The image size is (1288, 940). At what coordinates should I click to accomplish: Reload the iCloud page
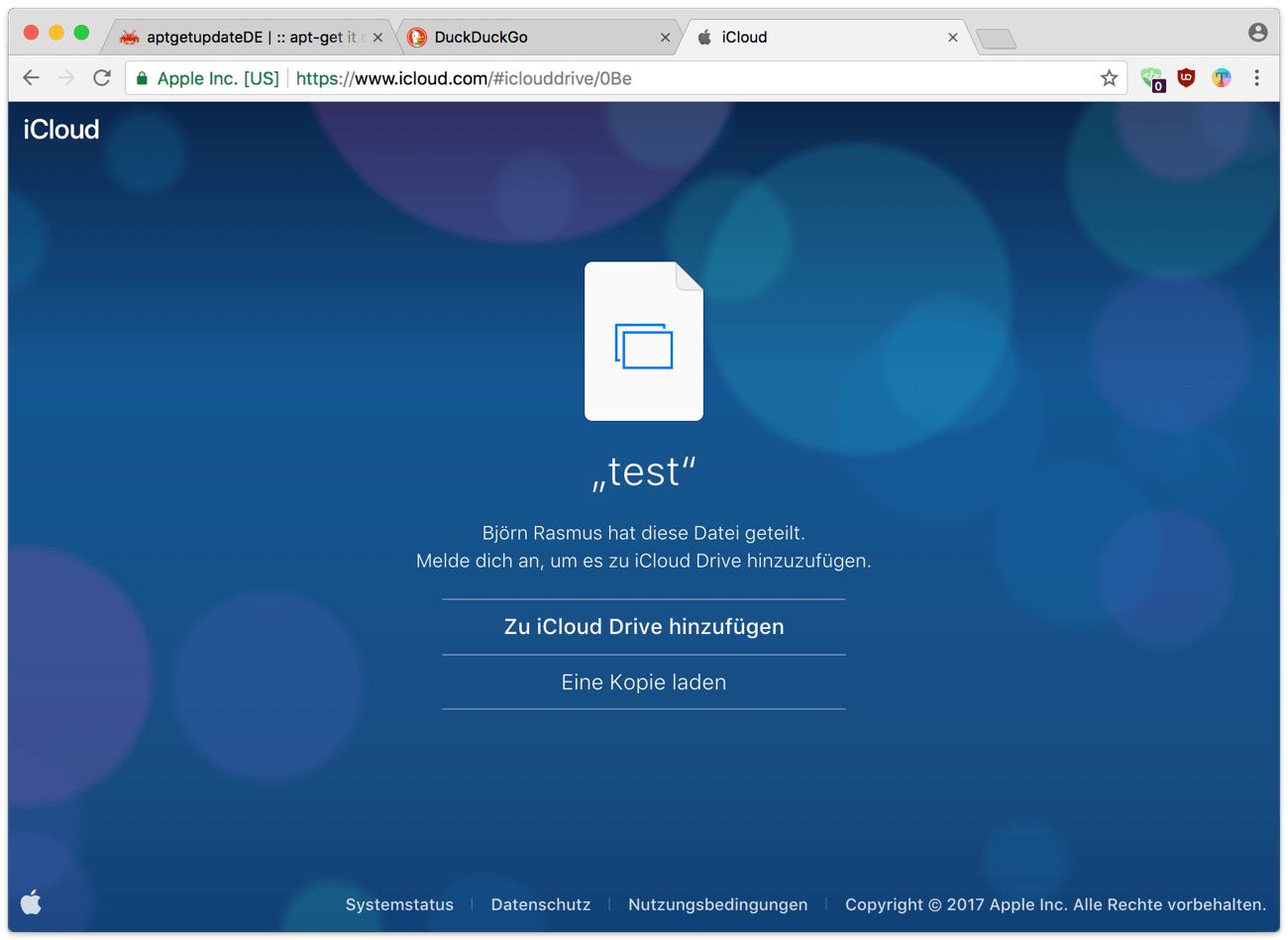[102, 78]
